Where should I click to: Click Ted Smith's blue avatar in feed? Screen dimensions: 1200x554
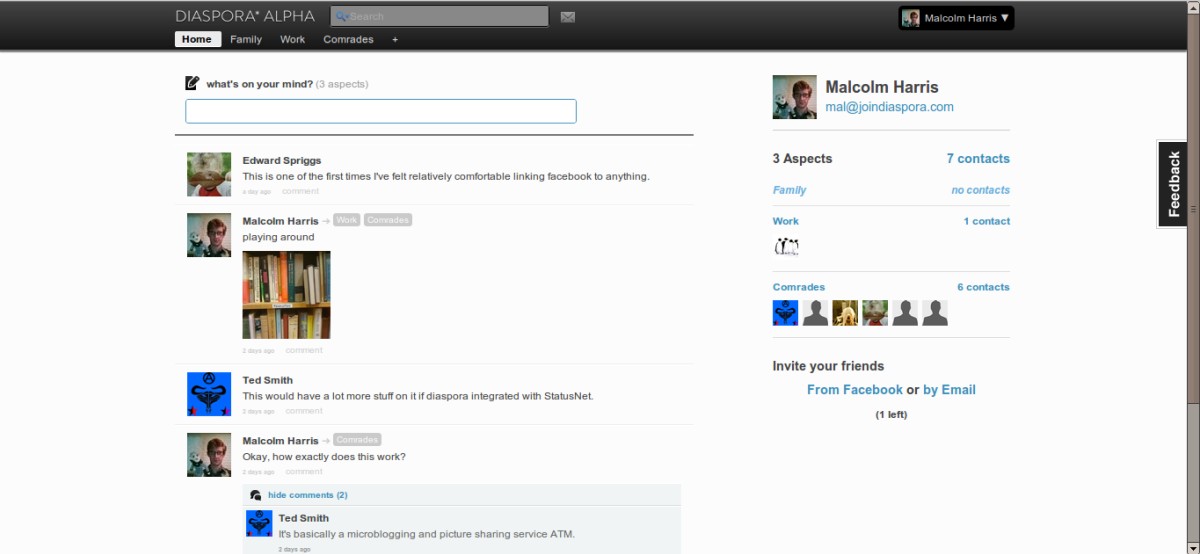(209, 394)
